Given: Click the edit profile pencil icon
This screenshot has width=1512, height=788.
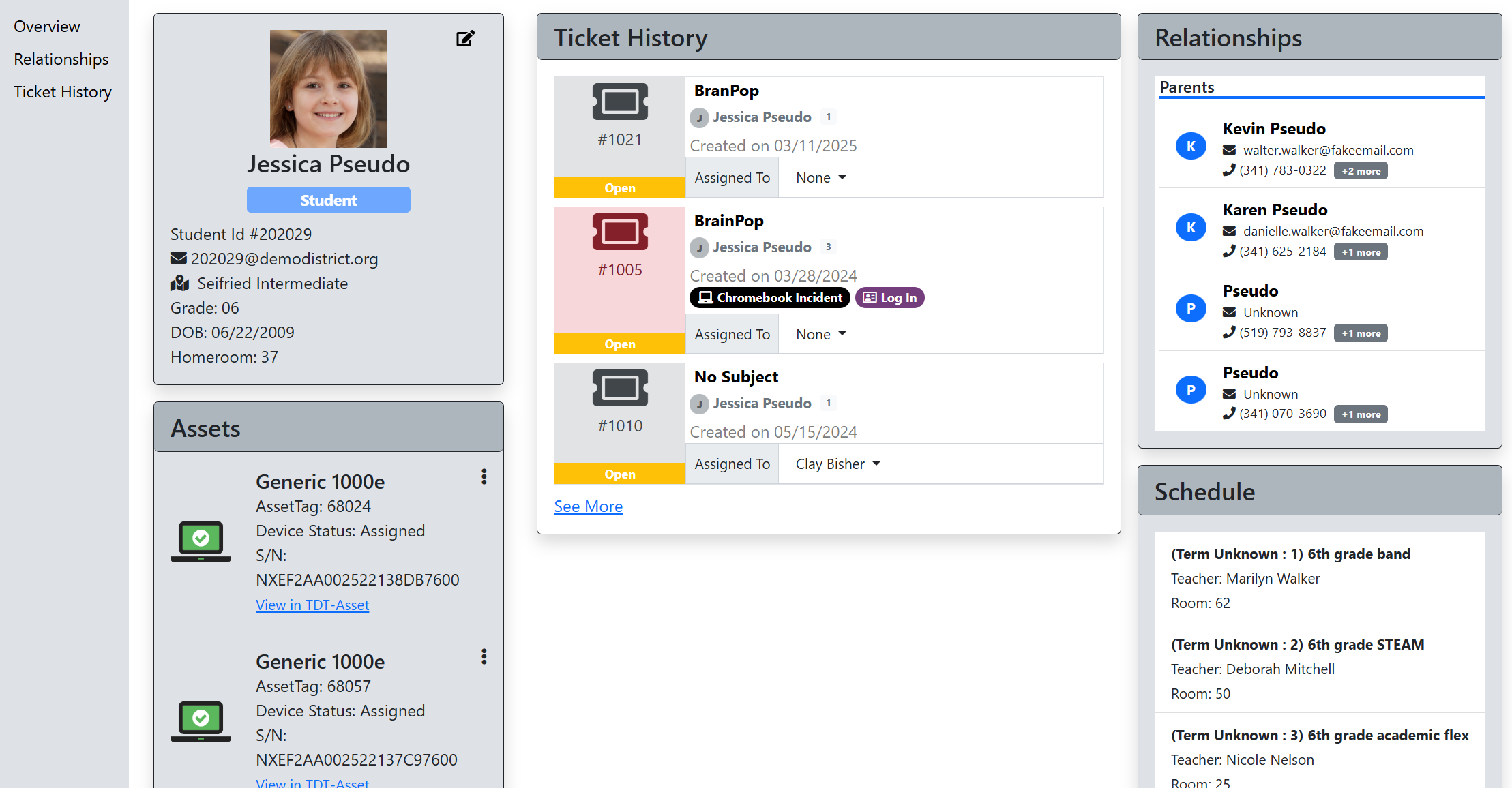Looking at the screenshot, I should [x=465, y=39].
